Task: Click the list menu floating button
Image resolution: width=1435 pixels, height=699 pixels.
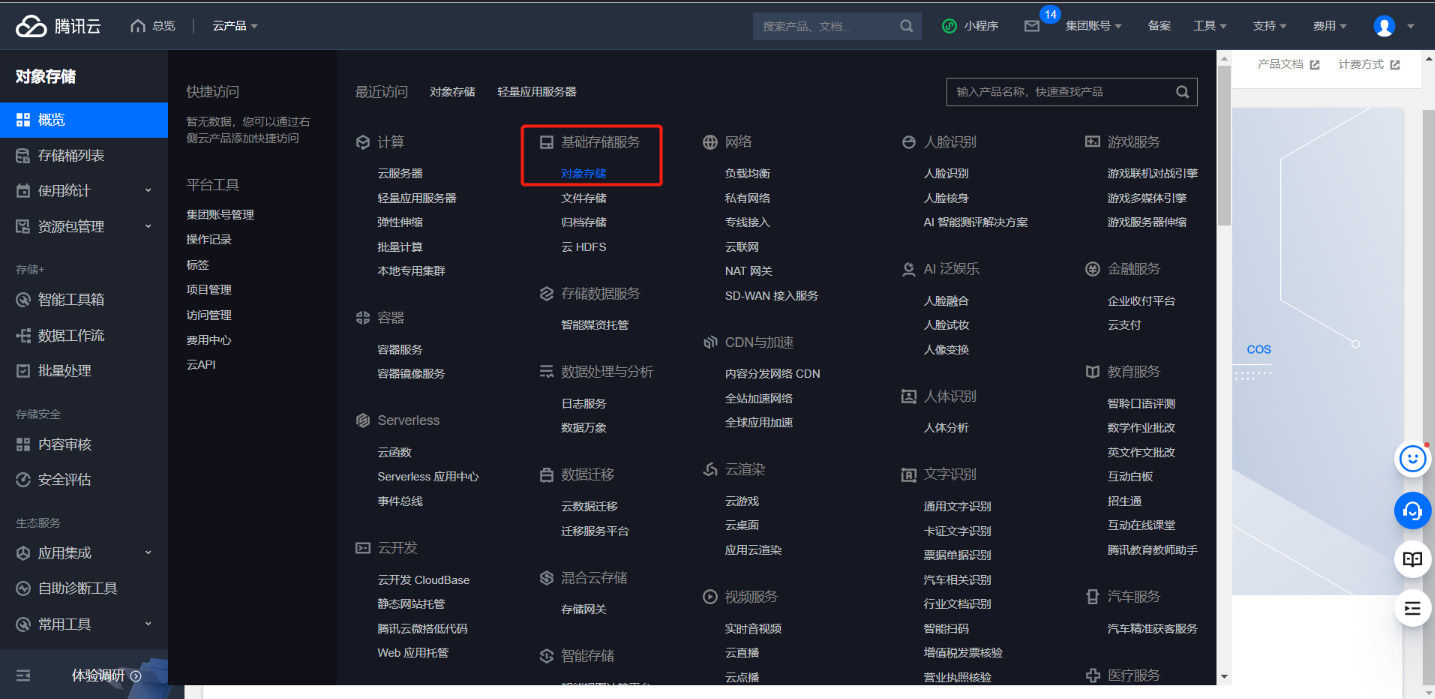Action: pos(1412,607)
